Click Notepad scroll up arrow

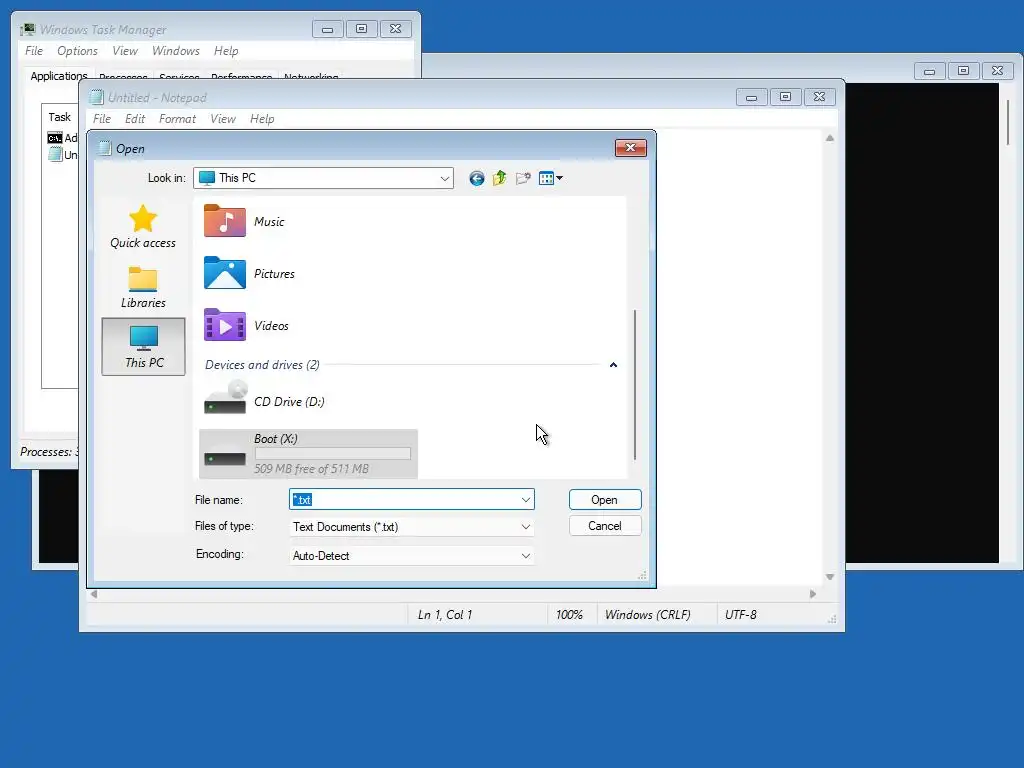click(x=829, y=138)
